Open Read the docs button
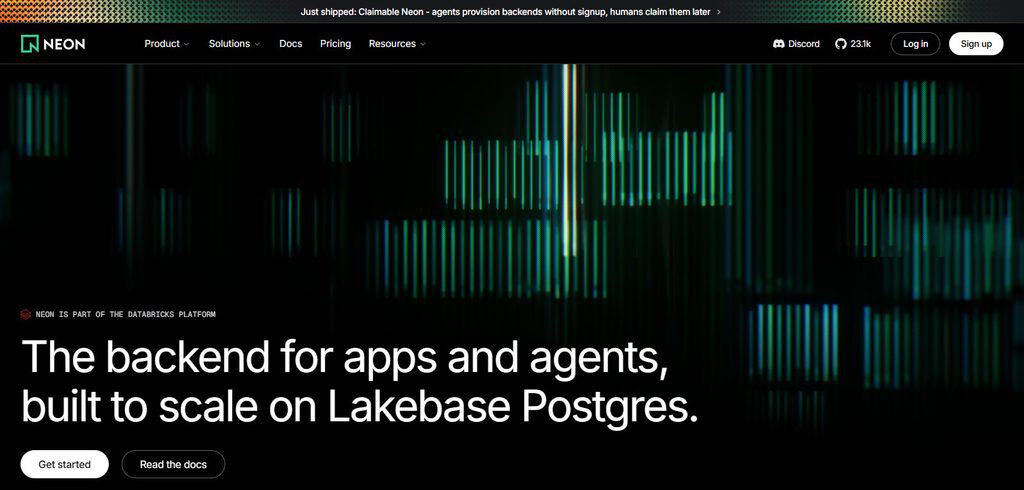This screenshot has height=490, width=1024. [x=173, y=465]
